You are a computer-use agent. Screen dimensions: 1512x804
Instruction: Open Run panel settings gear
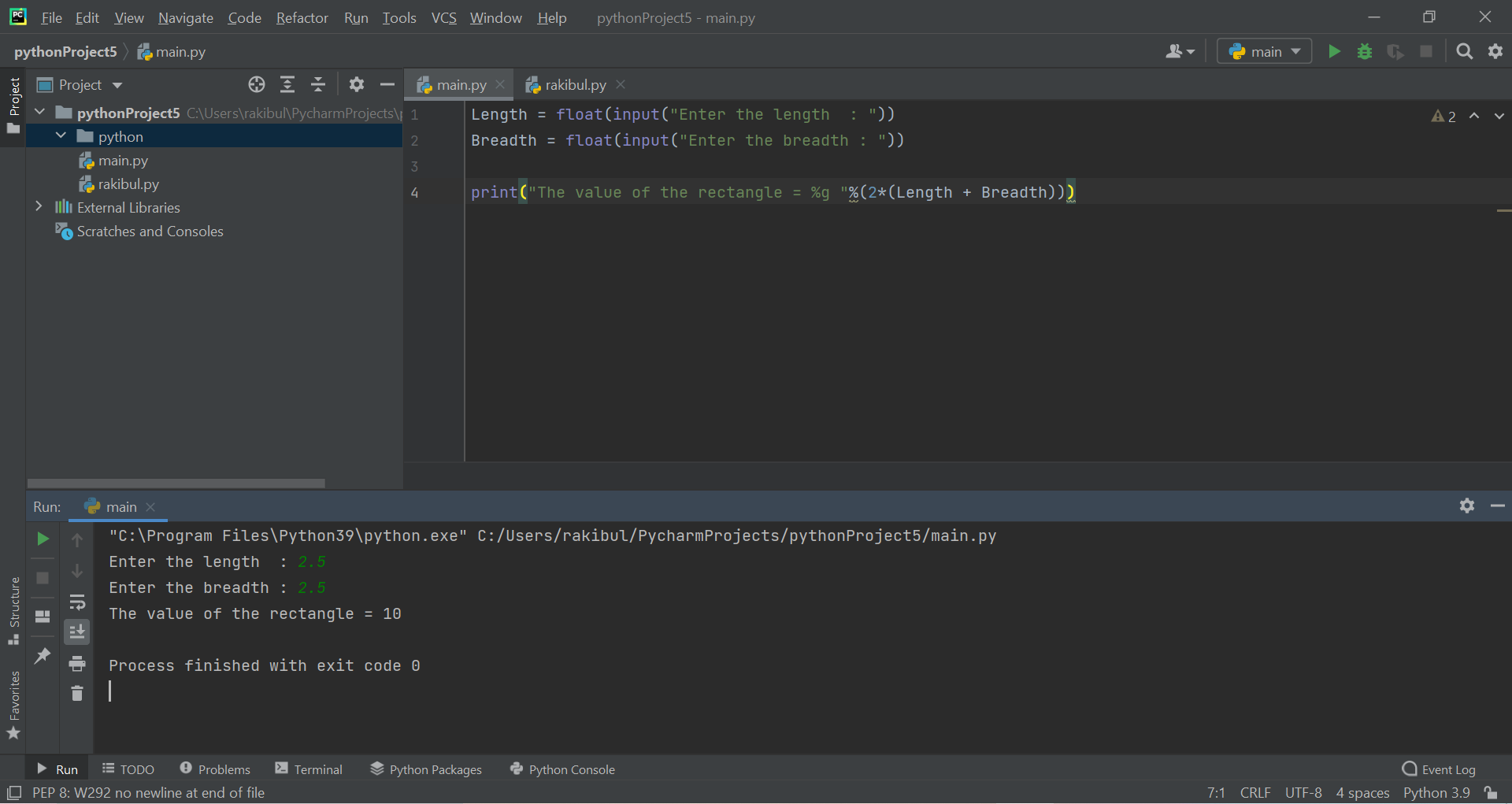coord(1466,506)
